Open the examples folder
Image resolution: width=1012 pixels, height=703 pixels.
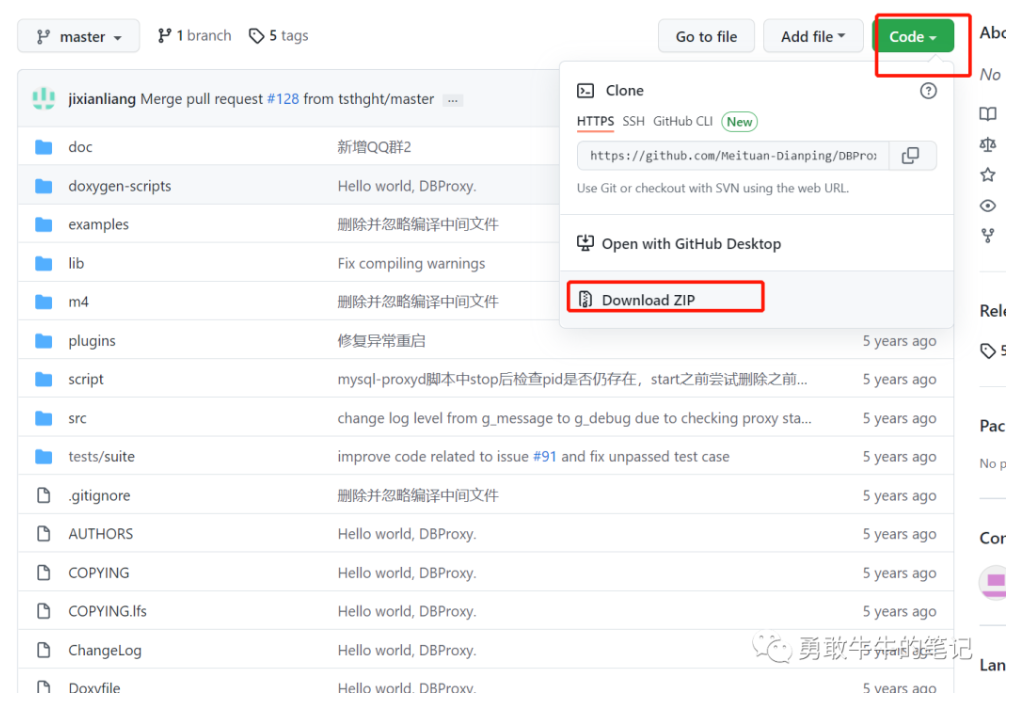(x=99, y=224)
